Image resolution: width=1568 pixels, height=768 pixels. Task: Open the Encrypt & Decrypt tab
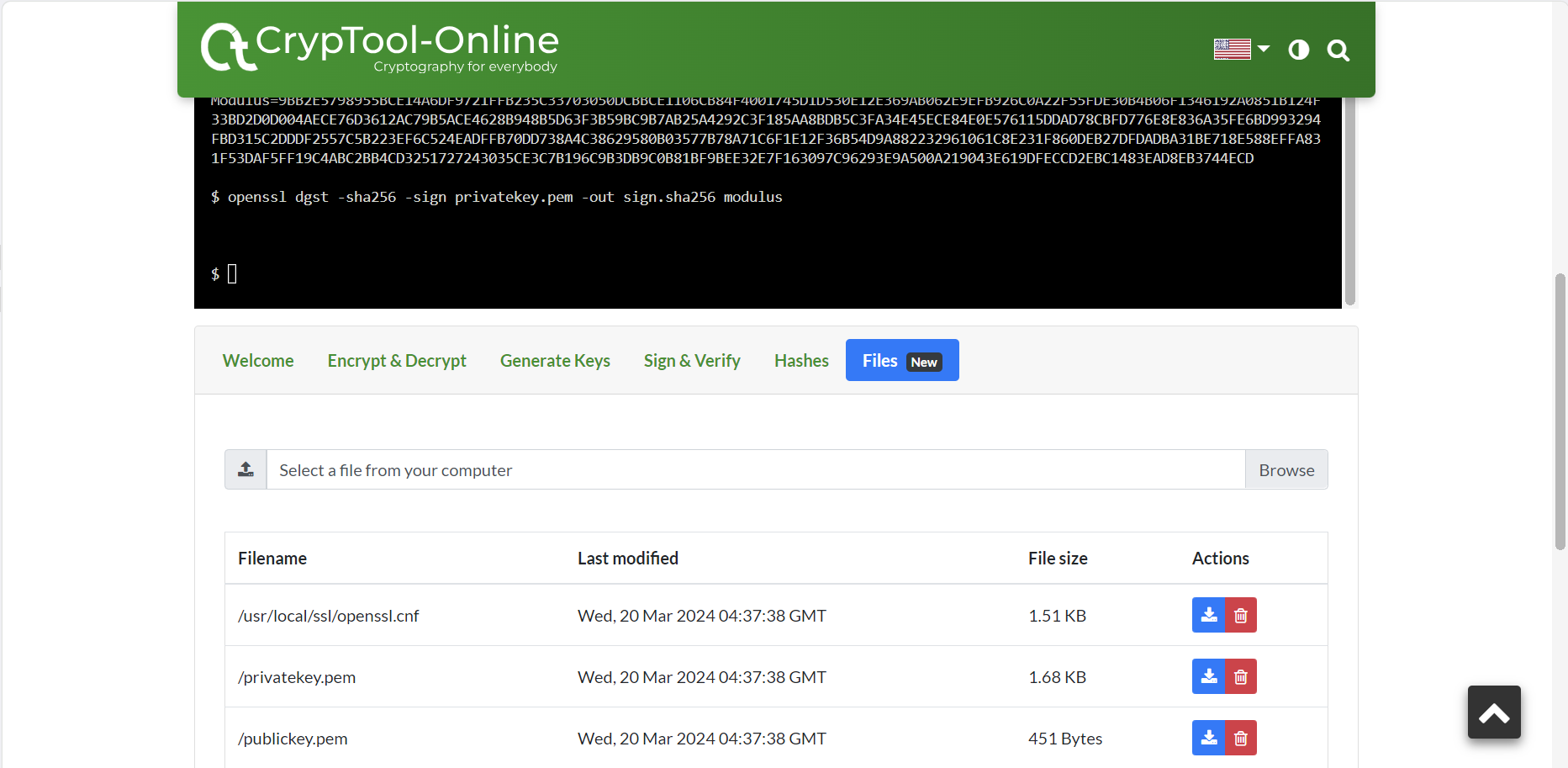(x=397, y=360)
